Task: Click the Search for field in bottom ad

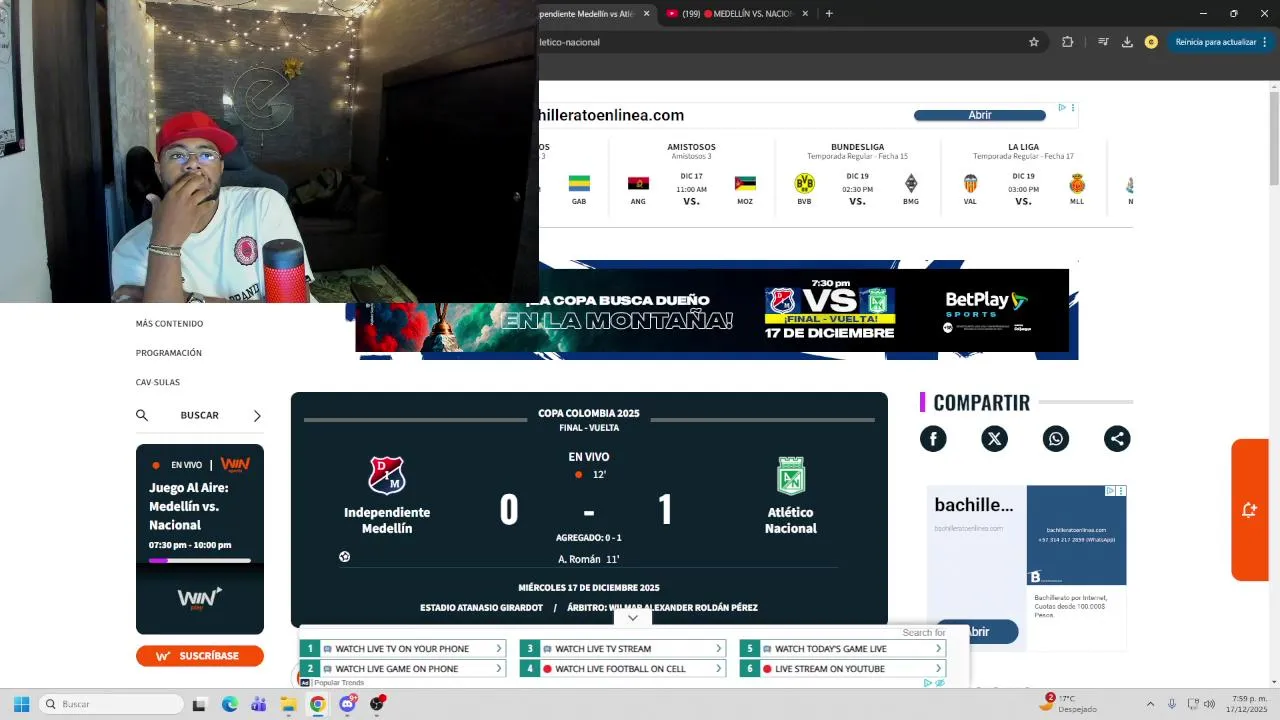Action: click(923, 632)
